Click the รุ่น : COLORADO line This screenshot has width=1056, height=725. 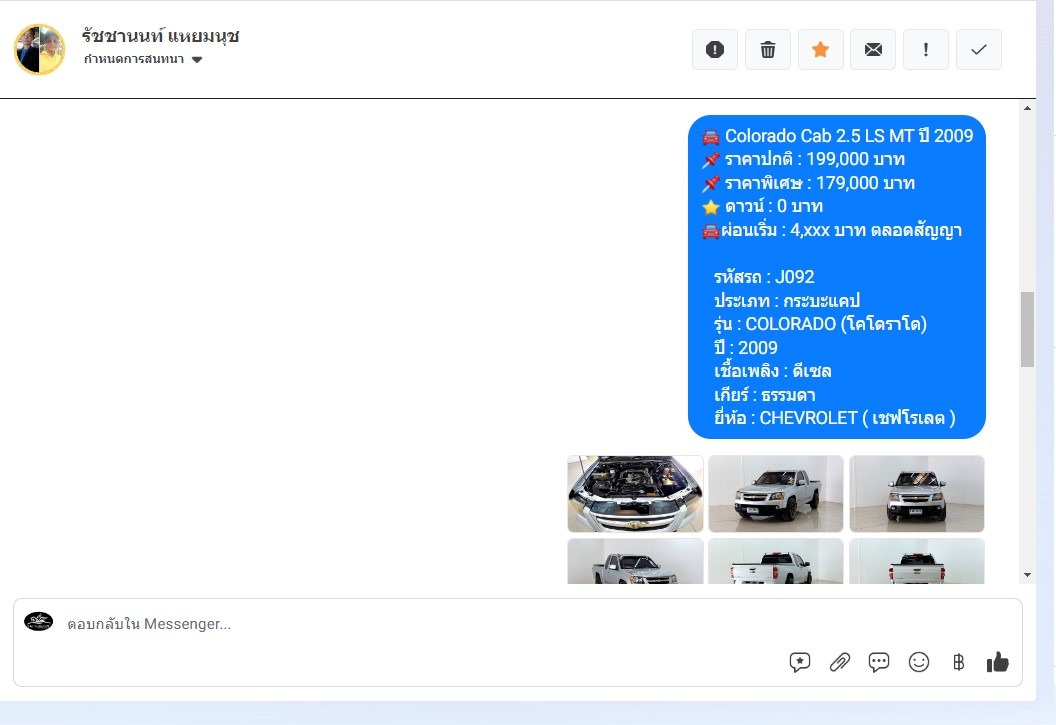(x=820, y=324)
